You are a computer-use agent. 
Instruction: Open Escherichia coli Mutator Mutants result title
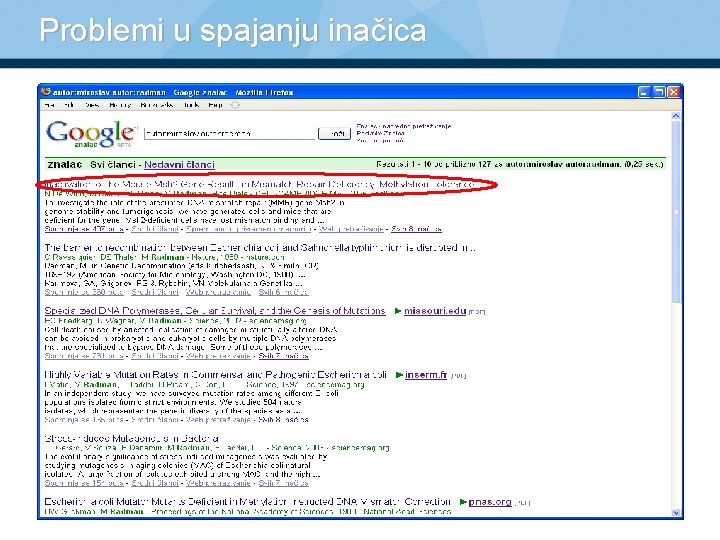click(248, 502)
